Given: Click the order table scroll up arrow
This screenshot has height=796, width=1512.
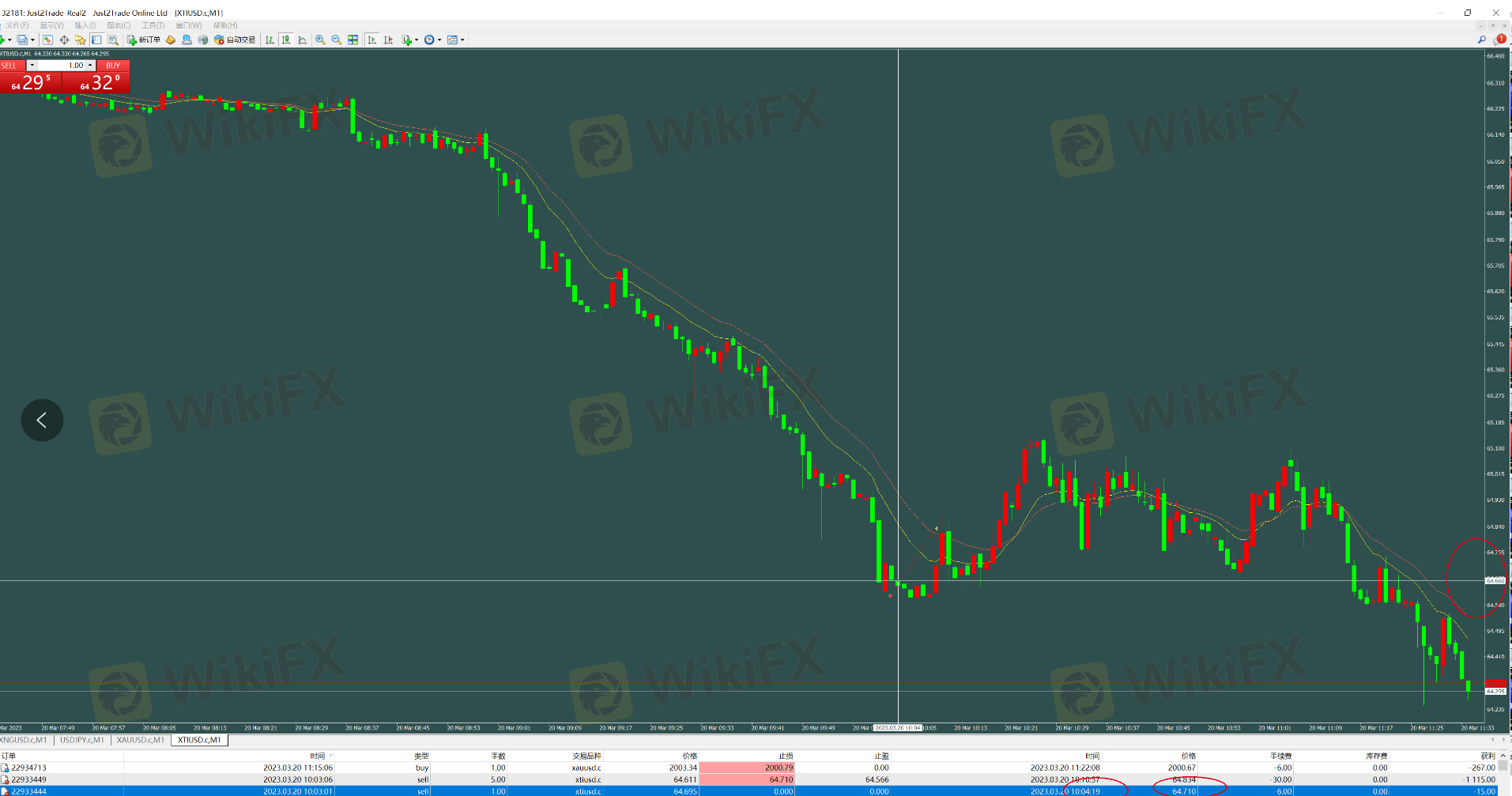Looking at the screenshot, I should [x=1503, y=756].
